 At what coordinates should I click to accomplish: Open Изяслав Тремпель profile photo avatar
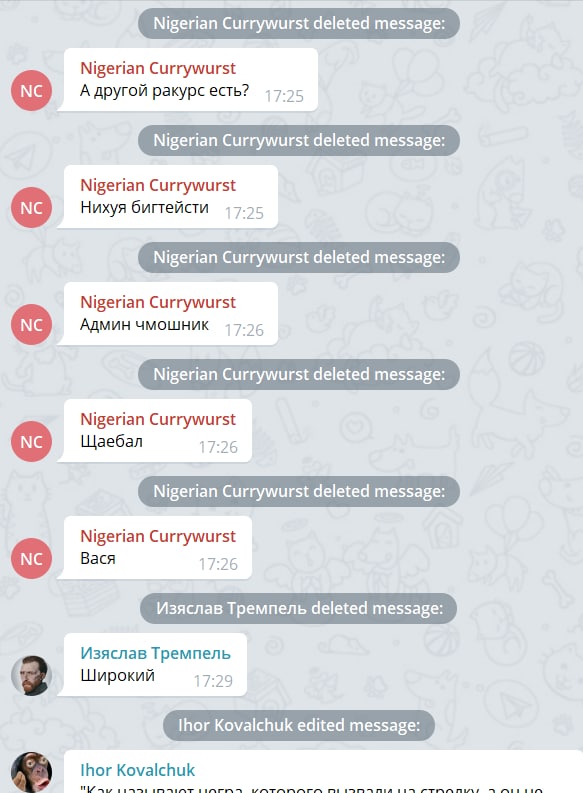point(31,676)
